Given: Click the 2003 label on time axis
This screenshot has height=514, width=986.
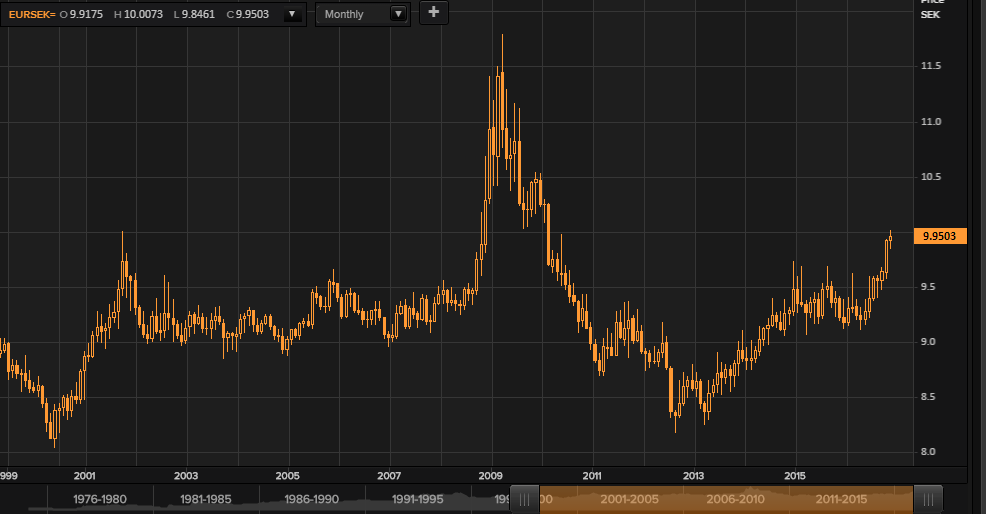Looking at the screenshot, I should [186, 476].
